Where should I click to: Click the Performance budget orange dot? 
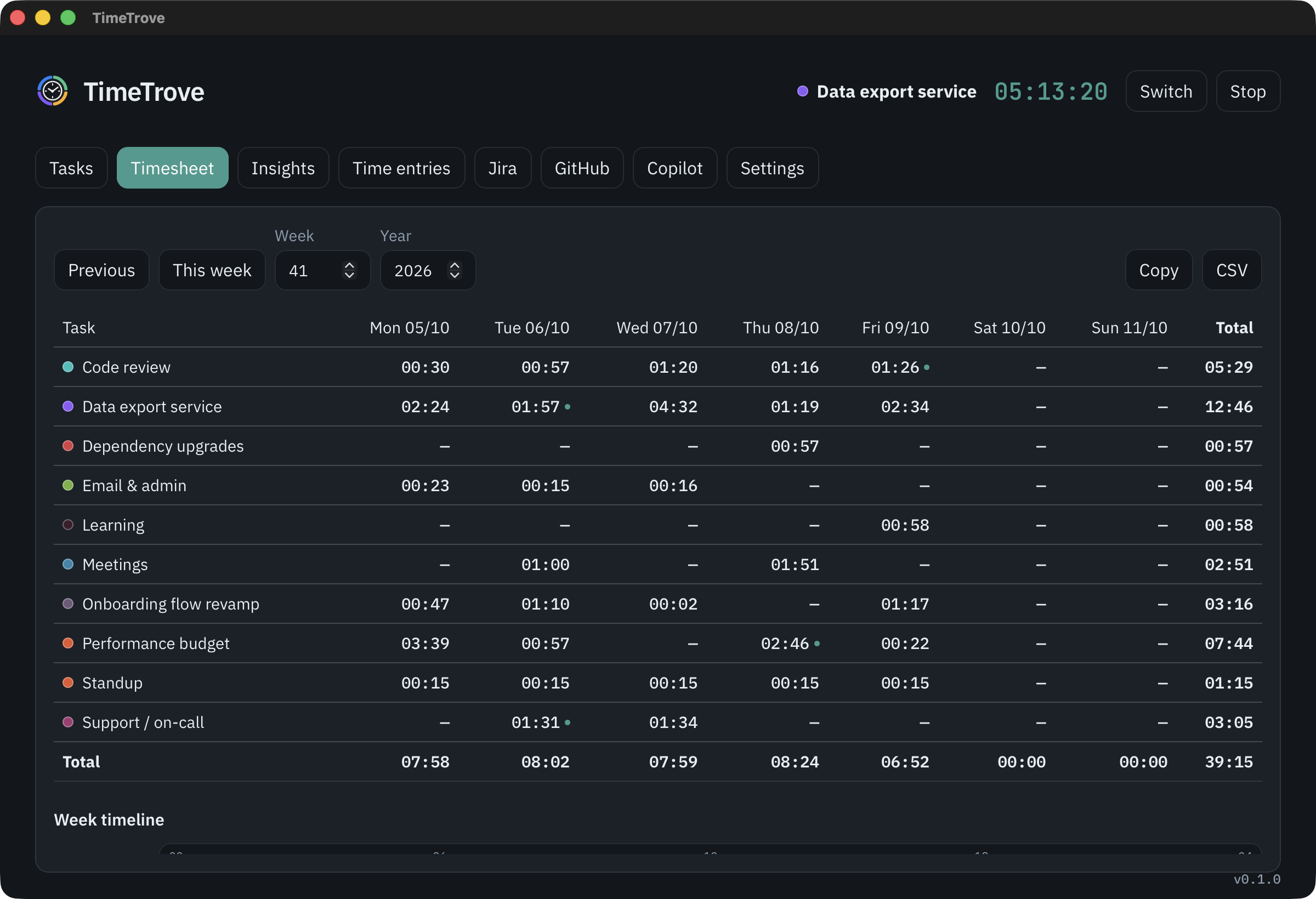pyautogui.click(x=68, y=643)
